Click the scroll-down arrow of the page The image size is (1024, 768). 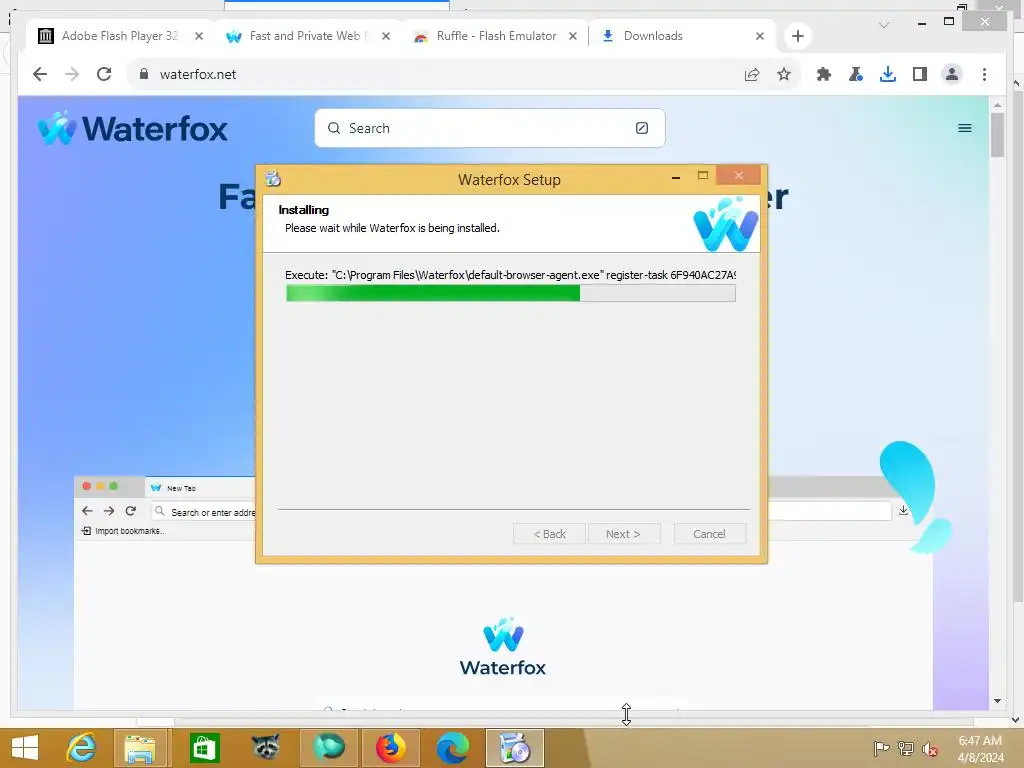(997, 701)
